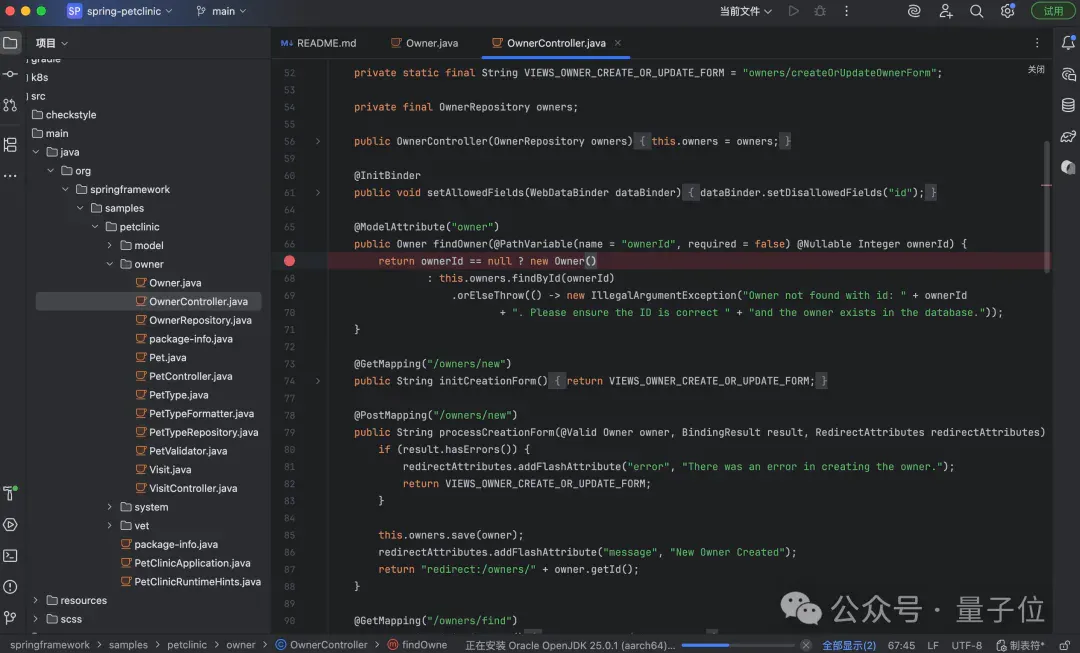Open the Commit tool window icon
The image size is (1080, 653).
pyautogui.click(x=10, y=74)
